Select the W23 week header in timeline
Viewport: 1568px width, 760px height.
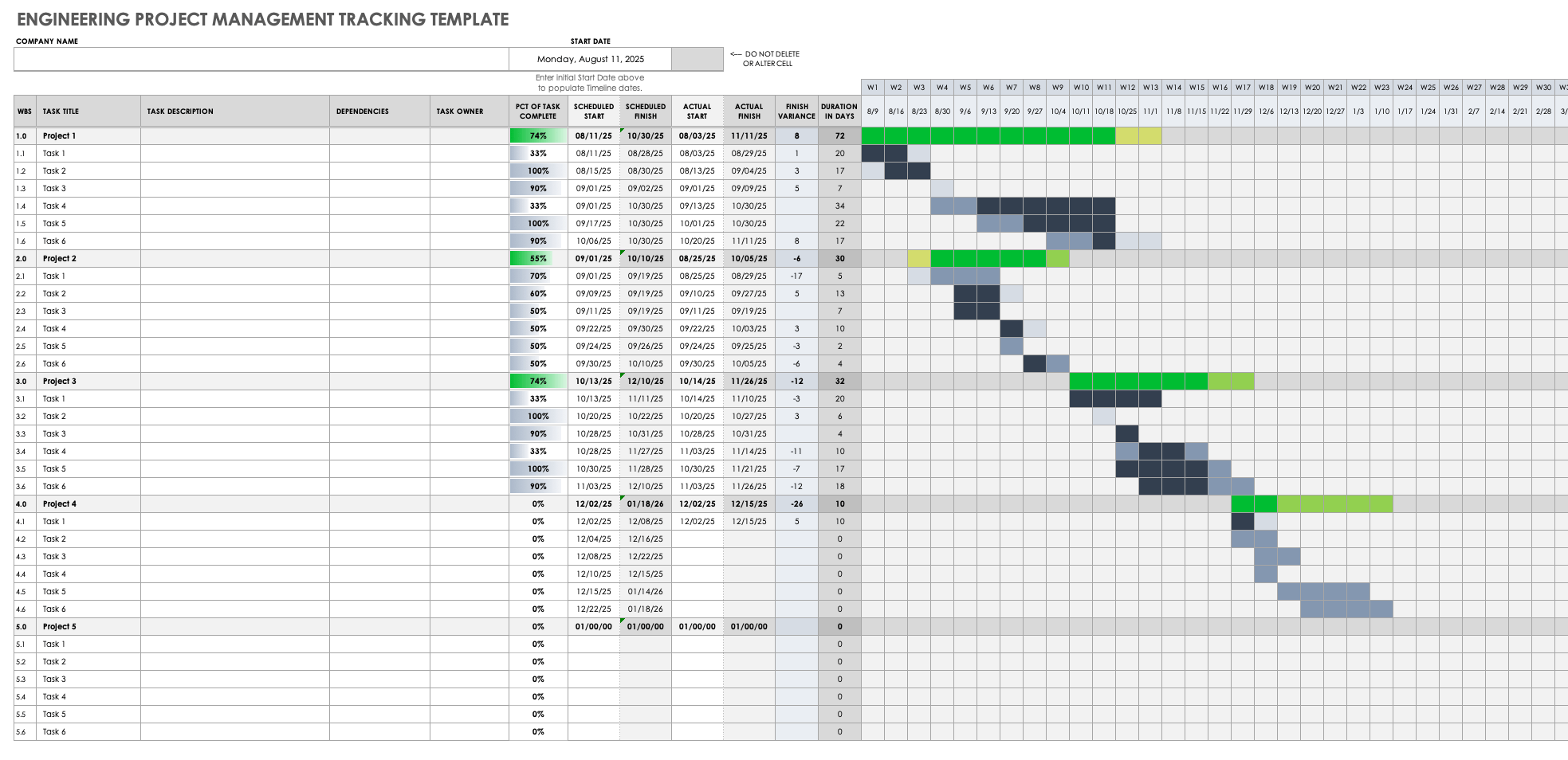pos(1381,88)
